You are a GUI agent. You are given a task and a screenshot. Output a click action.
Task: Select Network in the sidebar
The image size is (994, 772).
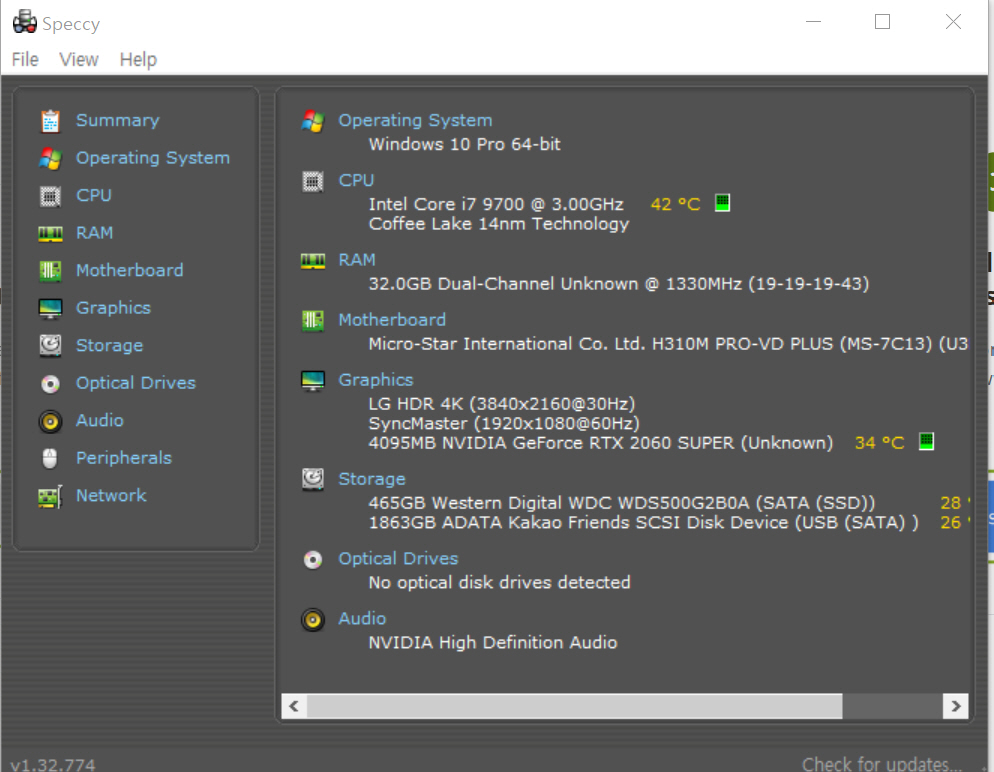pos(111,495)
